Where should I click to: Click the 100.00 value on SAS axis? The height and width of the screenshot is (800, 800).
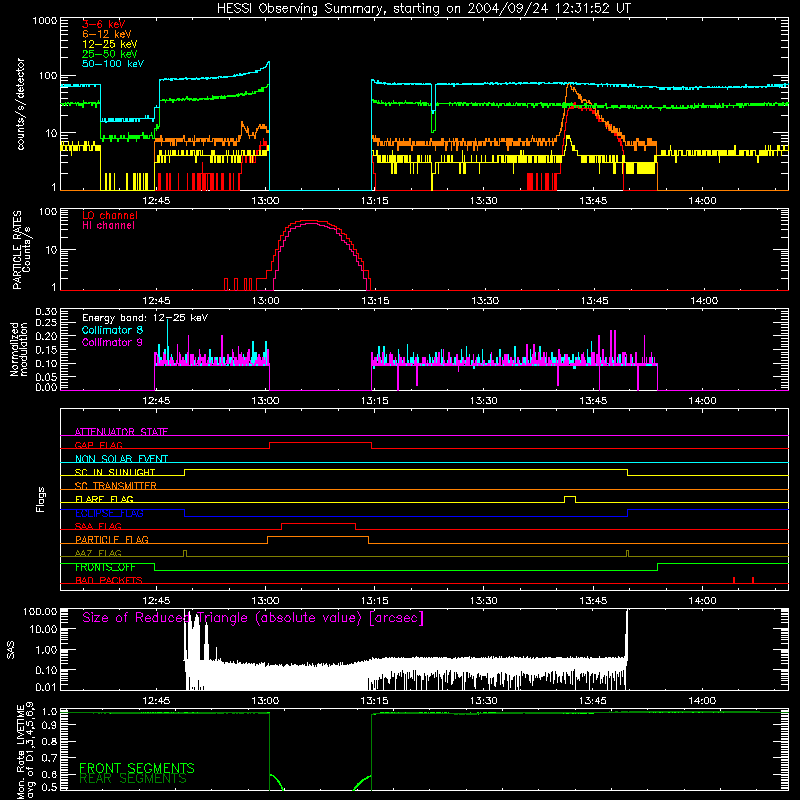click(40, 611)
